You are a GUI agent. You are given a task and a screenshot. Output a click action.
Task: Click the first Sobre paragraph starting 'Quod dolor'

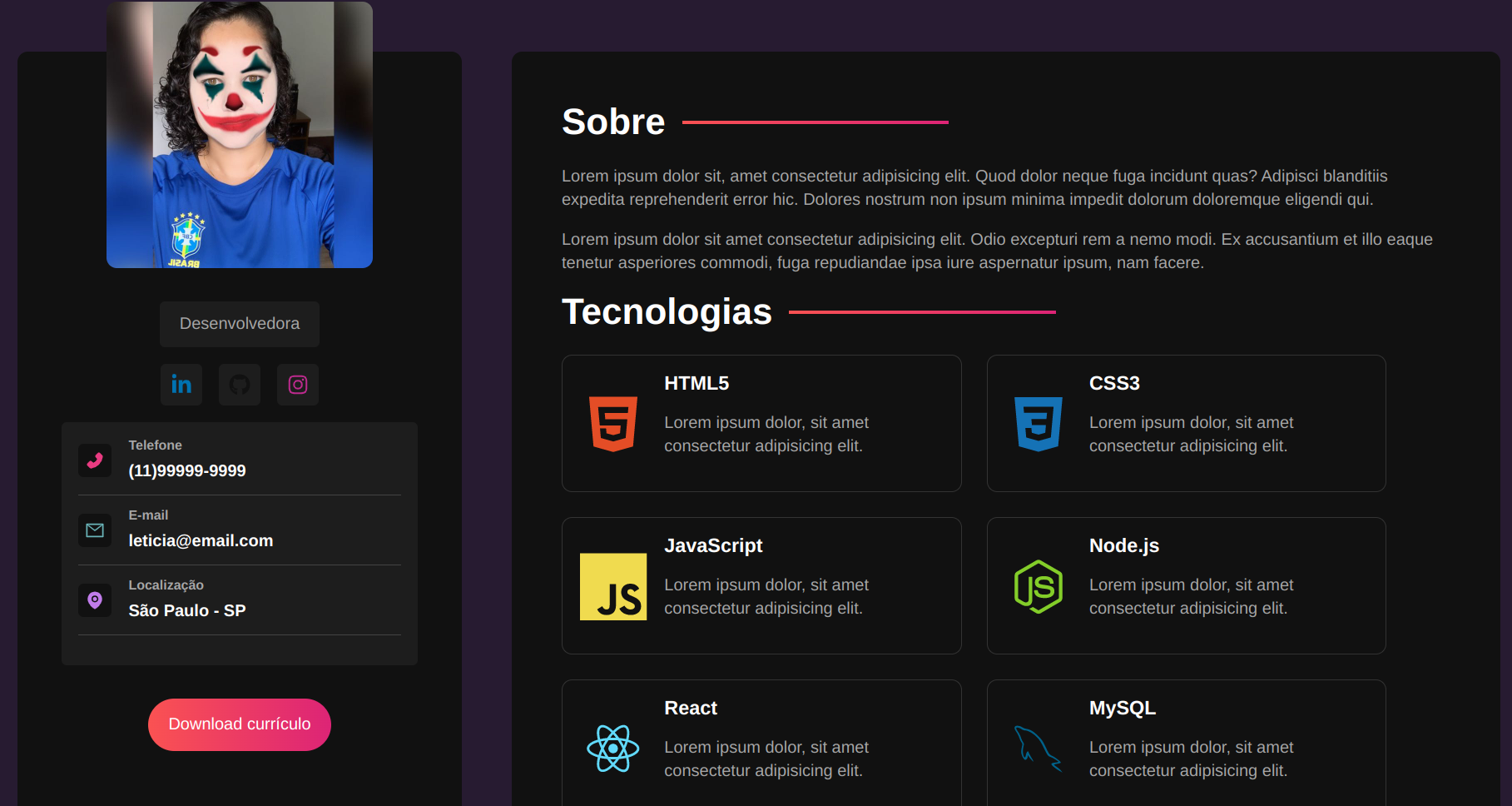pos(974,187)
